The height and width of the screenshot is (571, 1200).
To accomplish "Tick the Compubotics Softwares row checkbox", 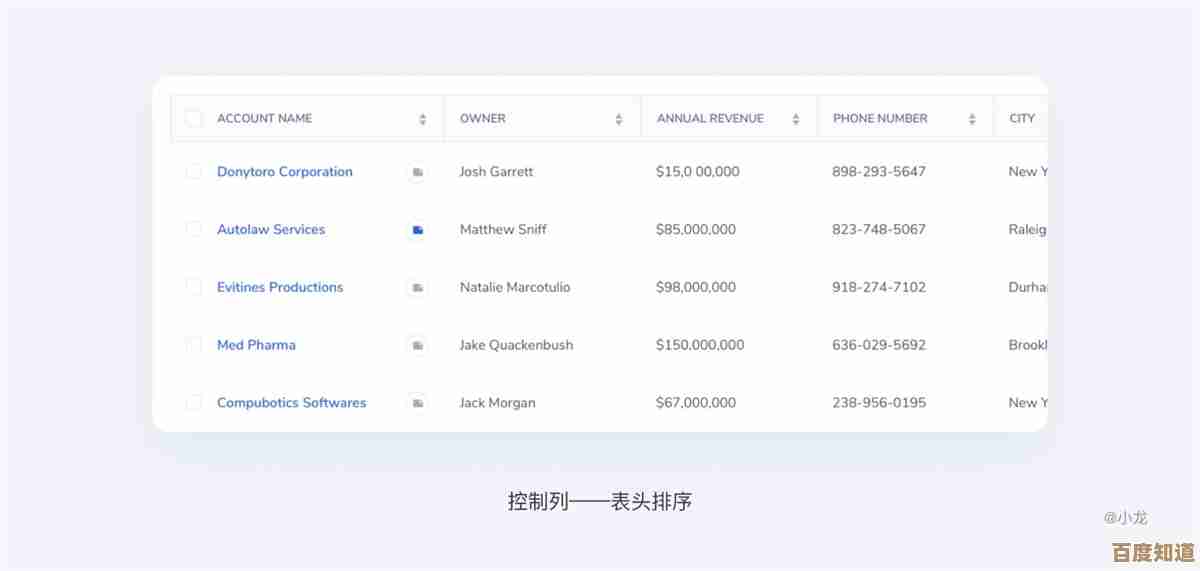I will click(194, 403).
